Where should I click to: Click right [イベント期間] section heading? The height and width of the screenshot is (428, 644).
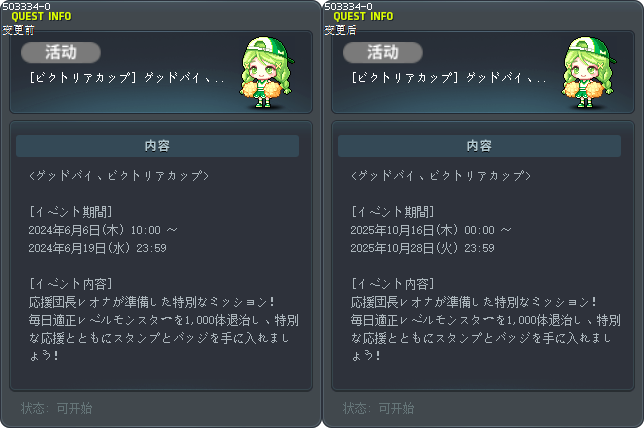[393, 212]
